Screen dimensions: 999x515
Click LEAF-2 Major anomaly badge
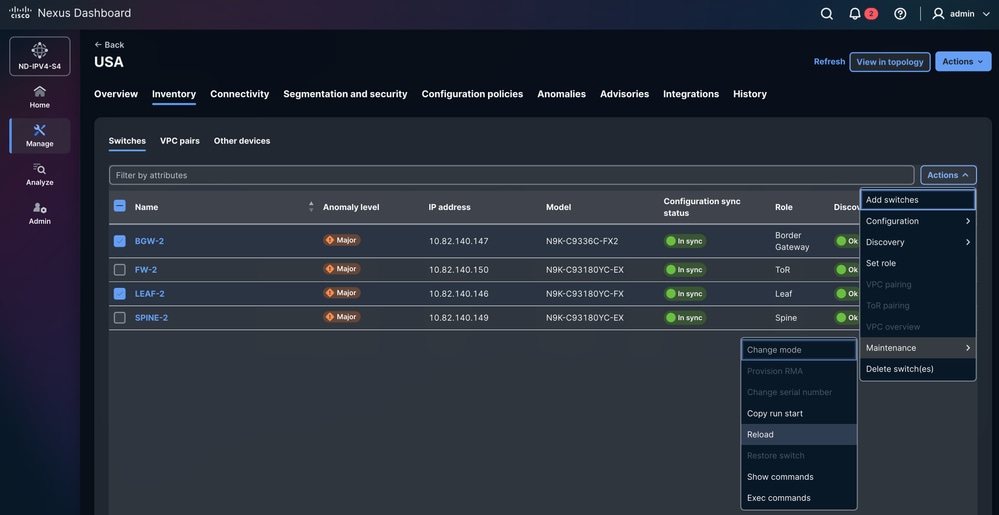(x=341, y=293)
